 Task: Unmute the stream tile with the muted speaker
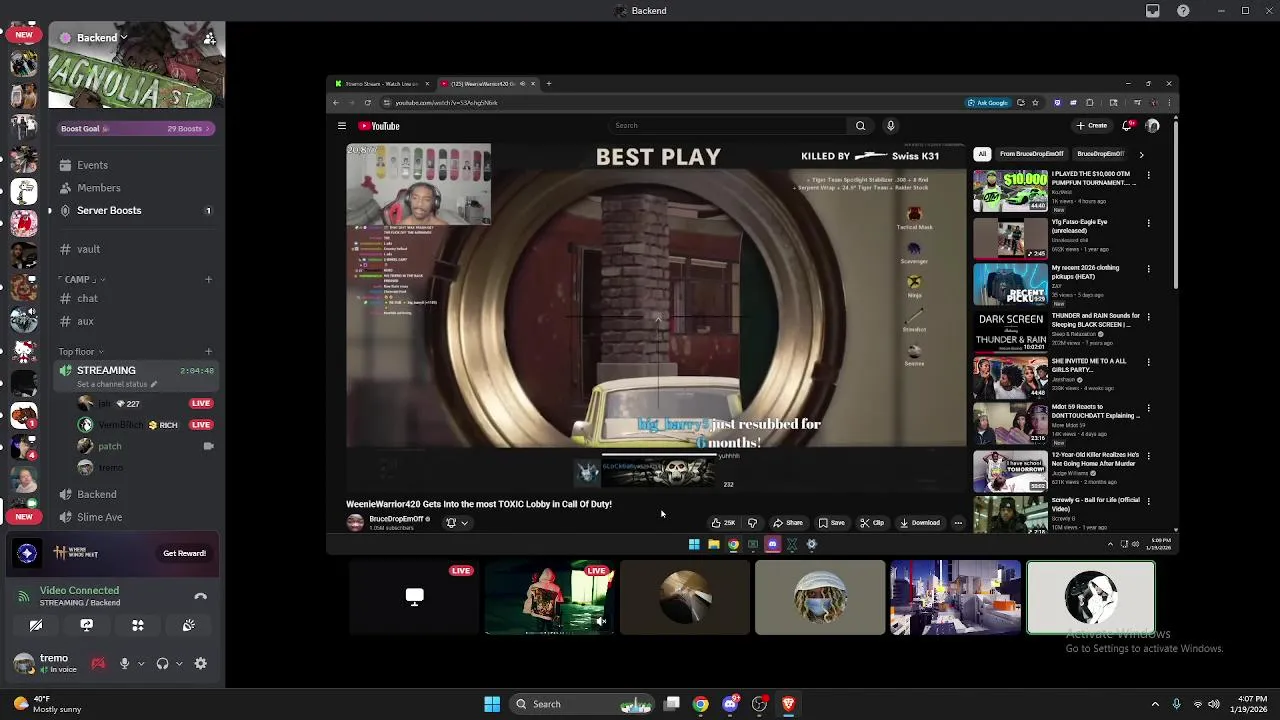coord(601,622)
